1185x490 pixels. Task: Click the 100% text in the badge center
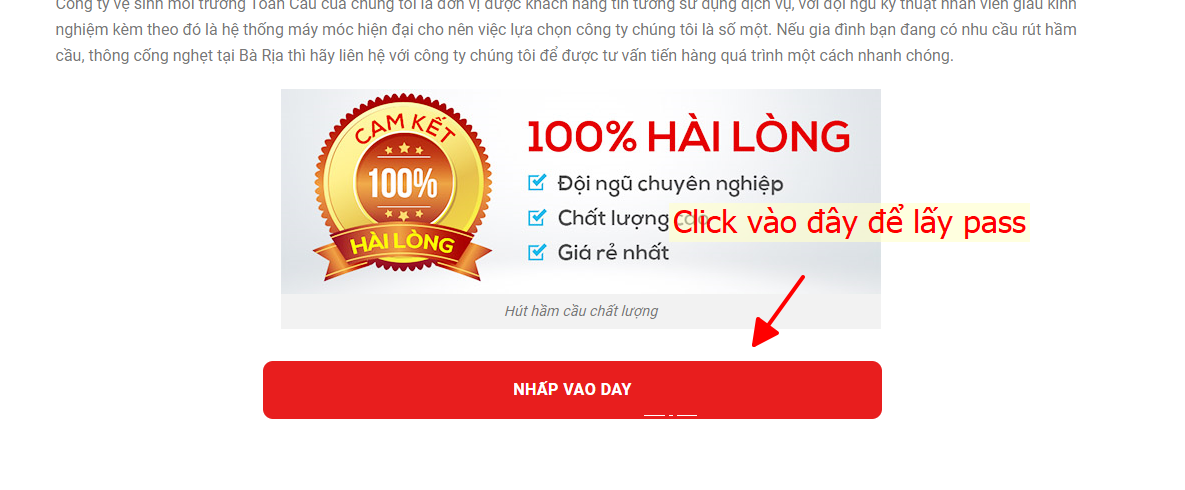(x=403, y=182)
